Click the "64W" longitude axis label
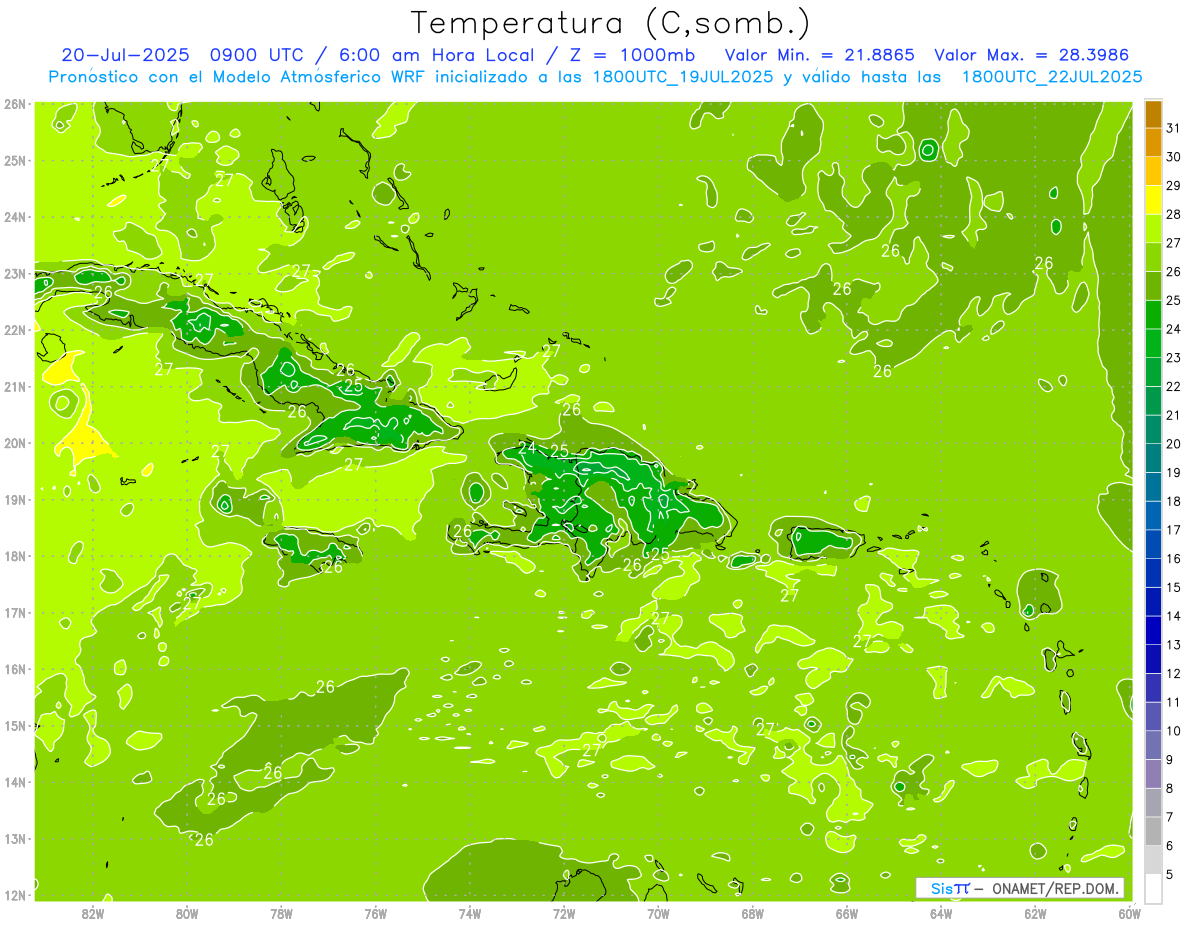Image resolution: width=1200 pixels, height=927 pixels. click(941, 913)
